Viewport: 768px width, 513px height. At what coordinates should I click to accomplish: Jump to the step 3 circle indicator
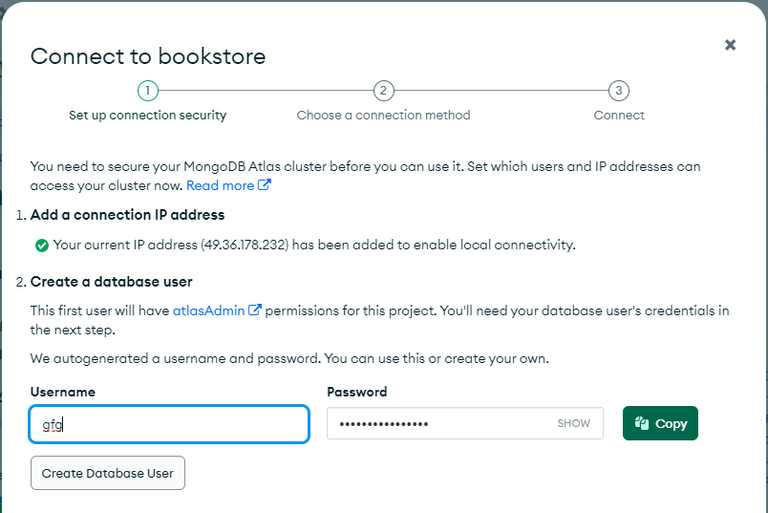[619, 91]
